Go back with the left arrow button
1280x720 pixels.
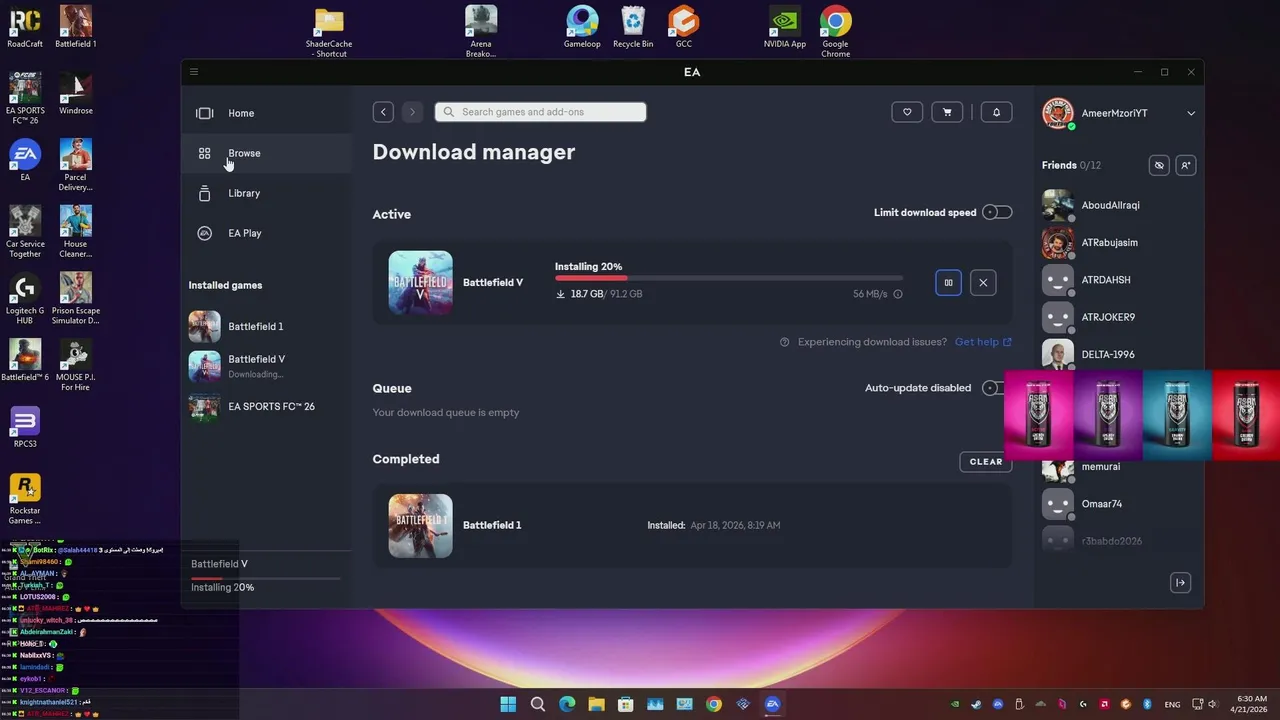[383, 112]
